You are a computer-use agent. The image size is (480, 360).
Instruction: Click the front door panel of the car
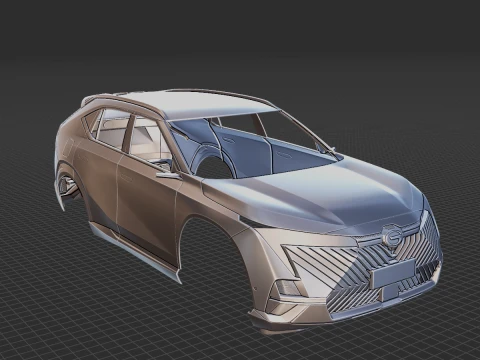[147, 210]
